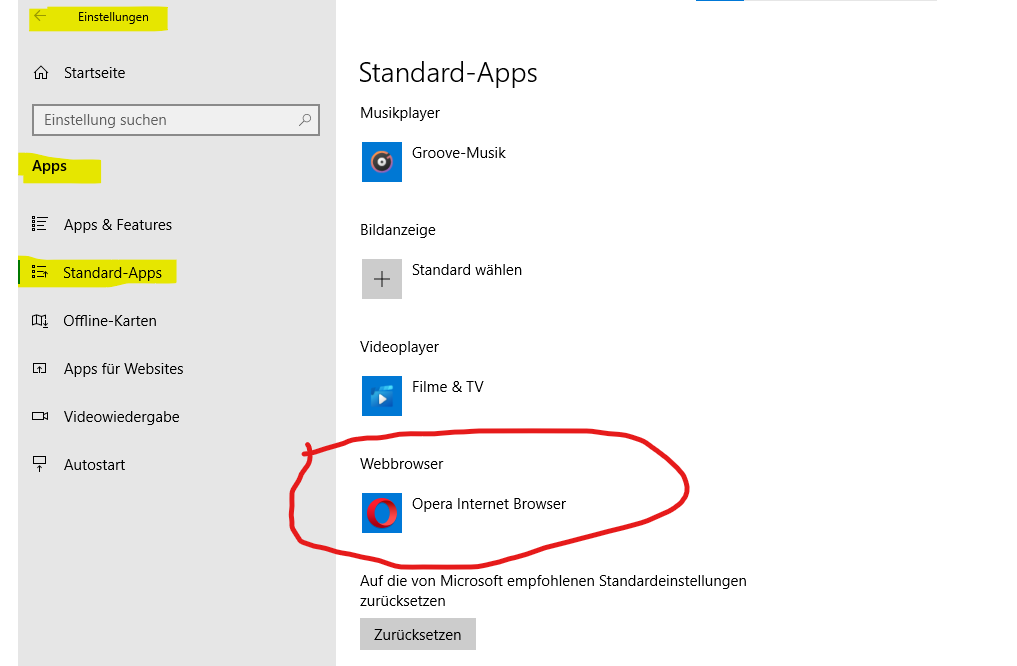Click the Standard-Apps page heading
Screen dimensions: 1017x666
point(448,72)
